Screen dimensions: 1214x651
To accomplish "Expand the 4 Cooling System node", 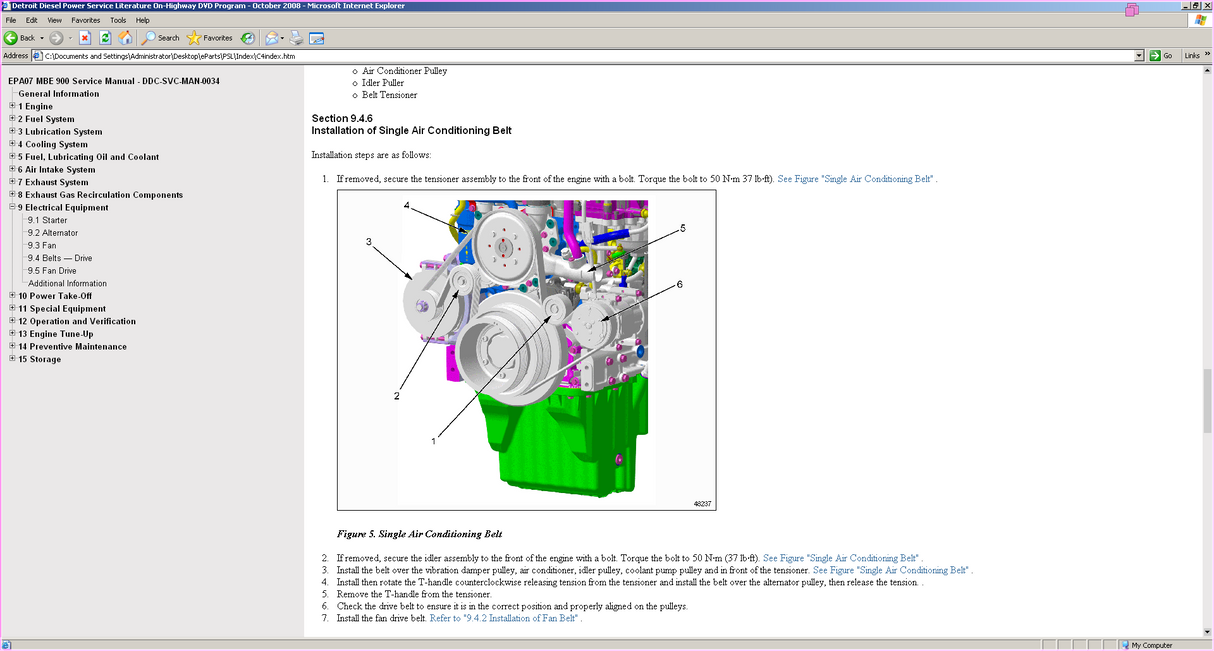I will 12,144.
